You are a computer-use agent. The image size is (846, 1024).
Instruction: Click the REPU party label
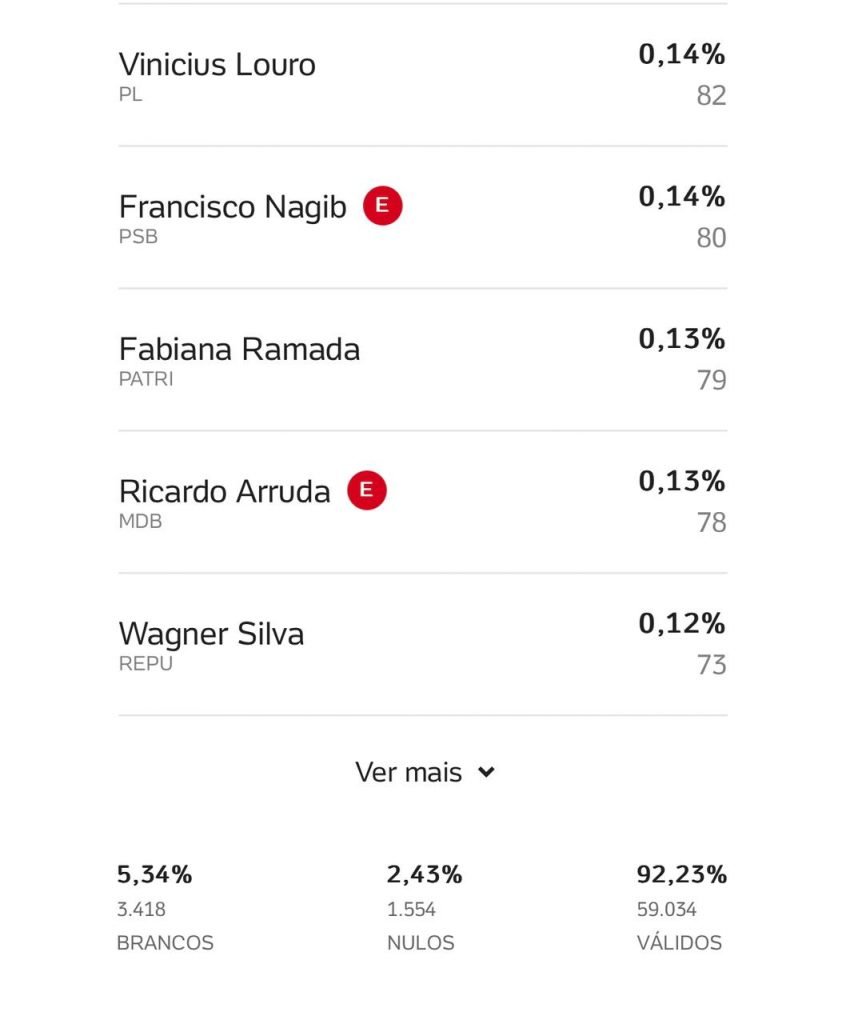point(146,664)
